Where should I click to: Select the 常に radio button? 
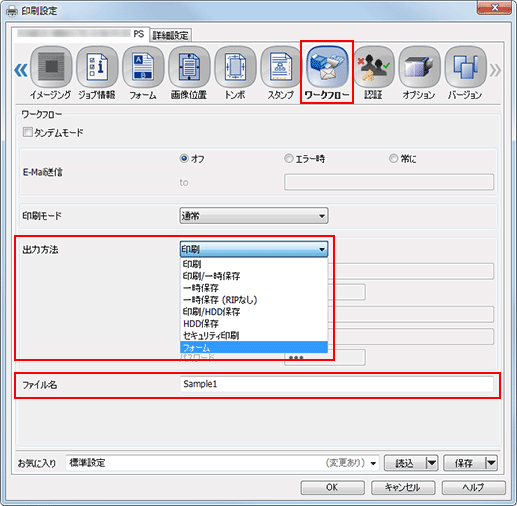394,158
